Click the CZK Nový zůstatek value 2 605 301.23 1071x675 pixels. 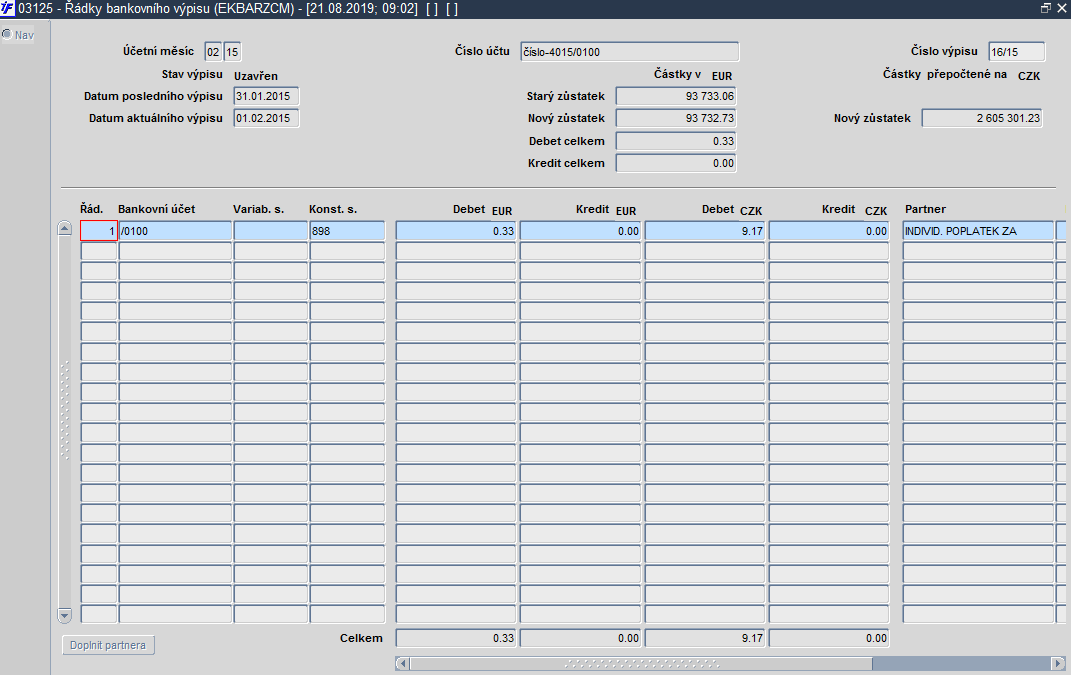pos(982,118)
